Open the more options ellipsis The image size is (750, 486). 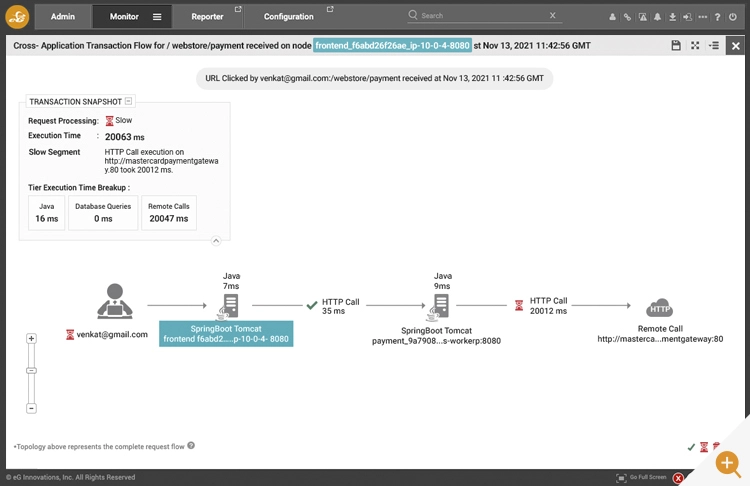pyautogui.click(x=703, y=17)
